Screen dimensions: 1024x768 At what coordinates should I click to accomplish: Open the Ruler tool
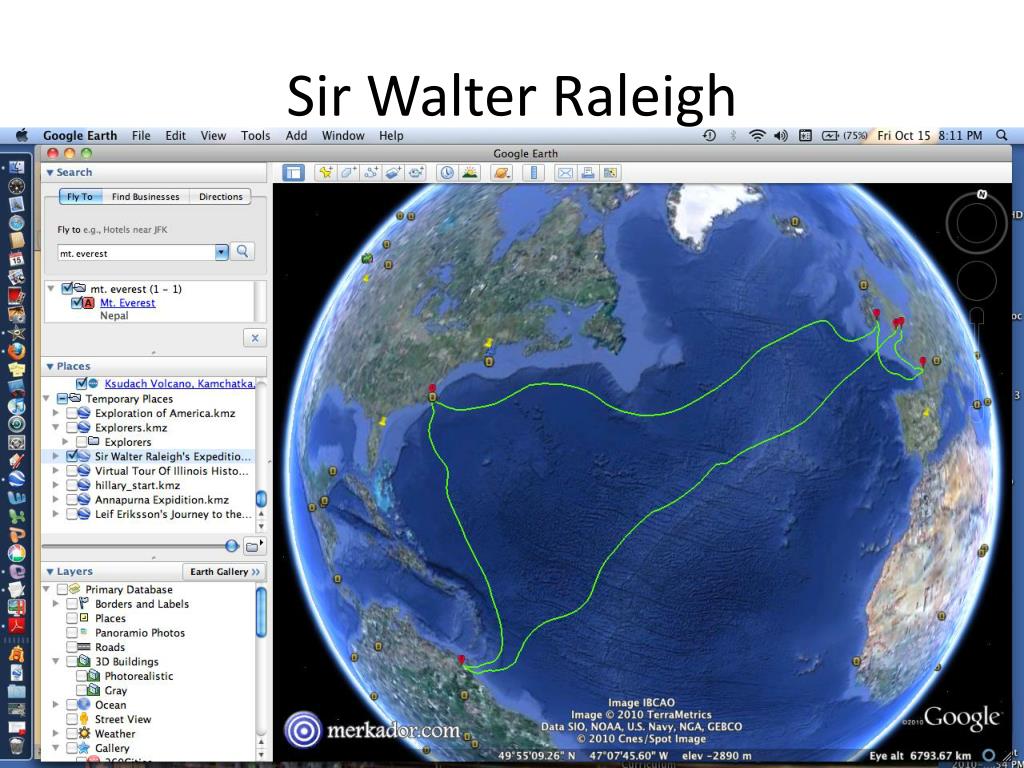click(534, 172)
